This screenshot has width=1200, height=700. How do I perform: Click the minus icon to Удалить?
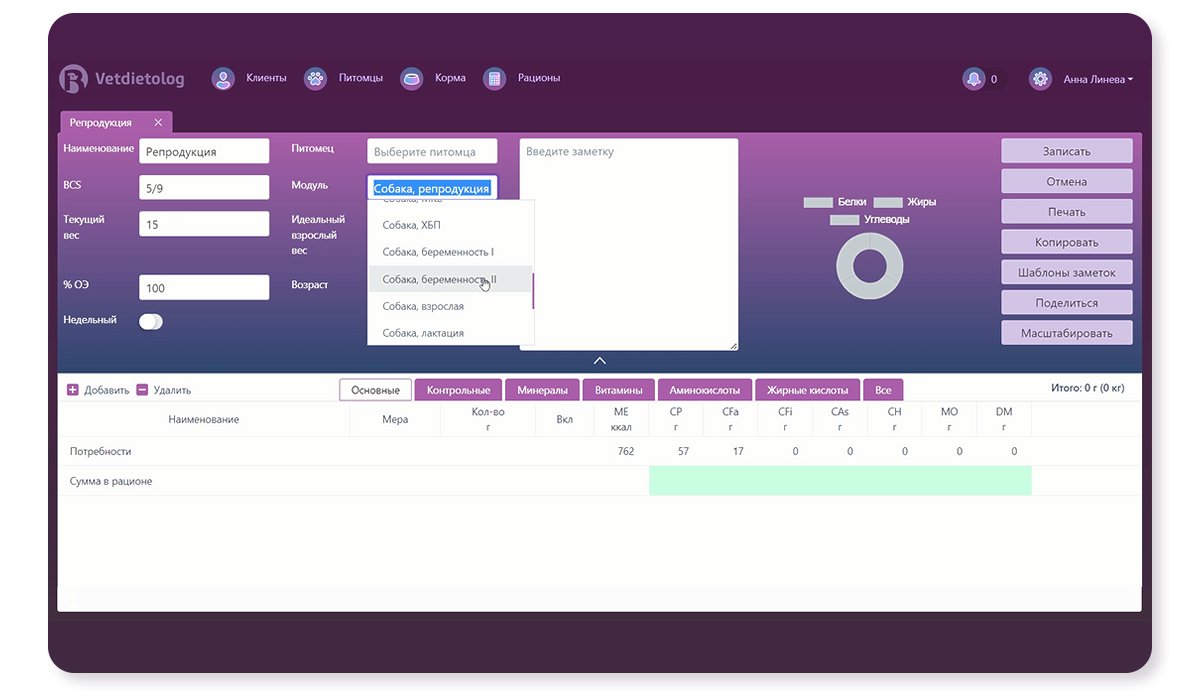click(x=142, y=390)
